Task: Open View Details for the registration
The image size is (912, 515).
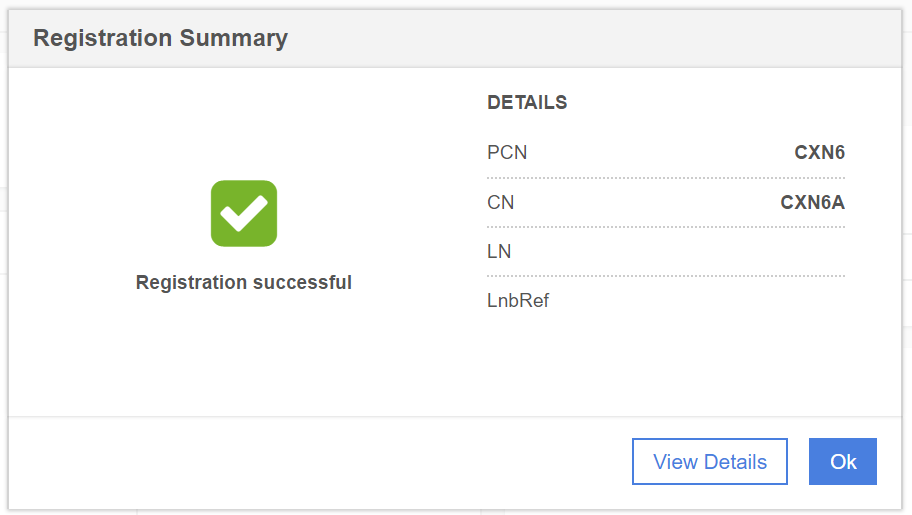Action: click(710, 462)
